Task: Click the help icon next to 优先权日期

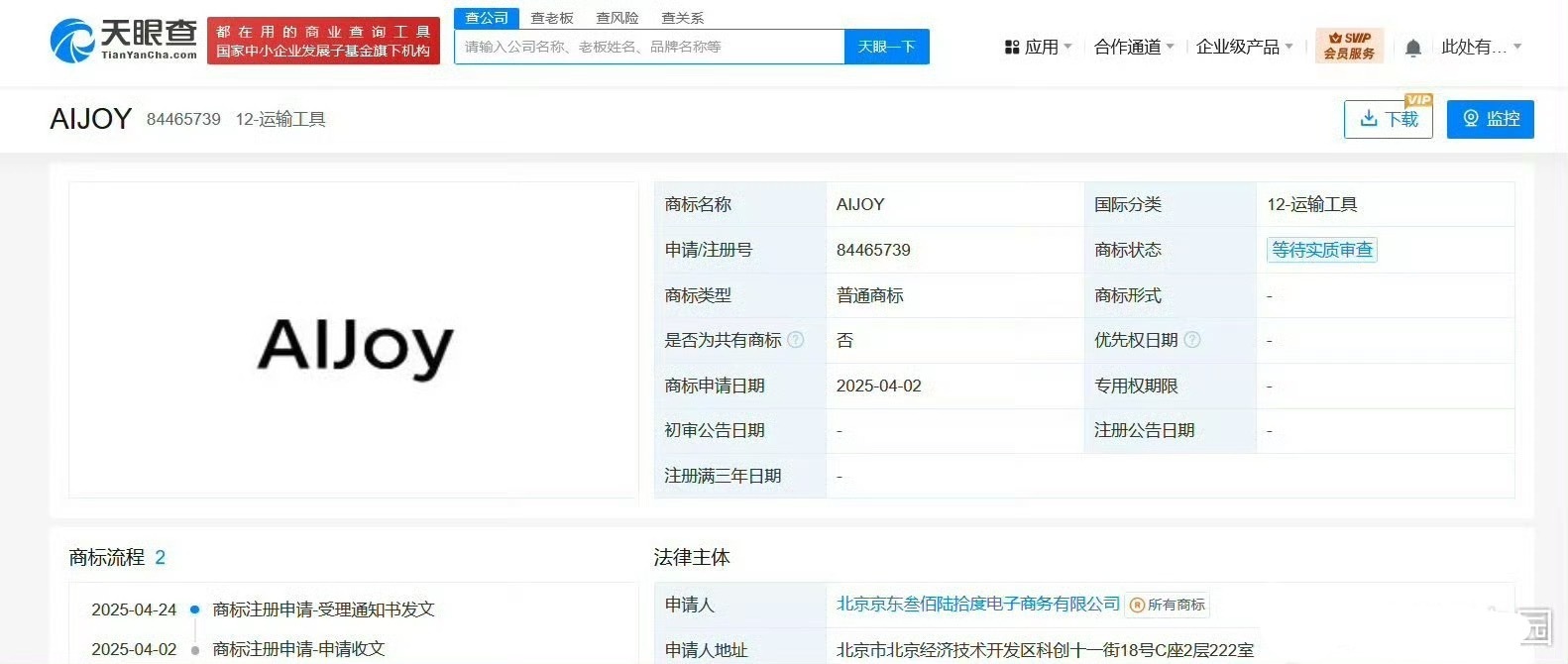Action: click(x=1192, y=340)
